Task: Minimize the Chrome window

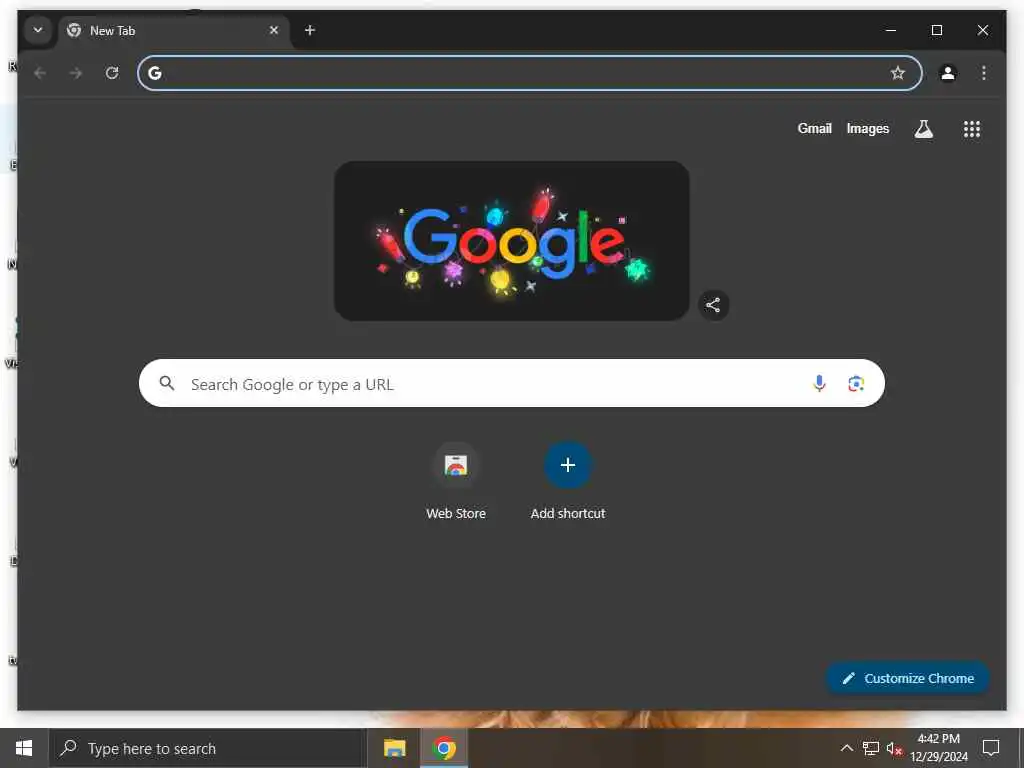Action: 891,30
